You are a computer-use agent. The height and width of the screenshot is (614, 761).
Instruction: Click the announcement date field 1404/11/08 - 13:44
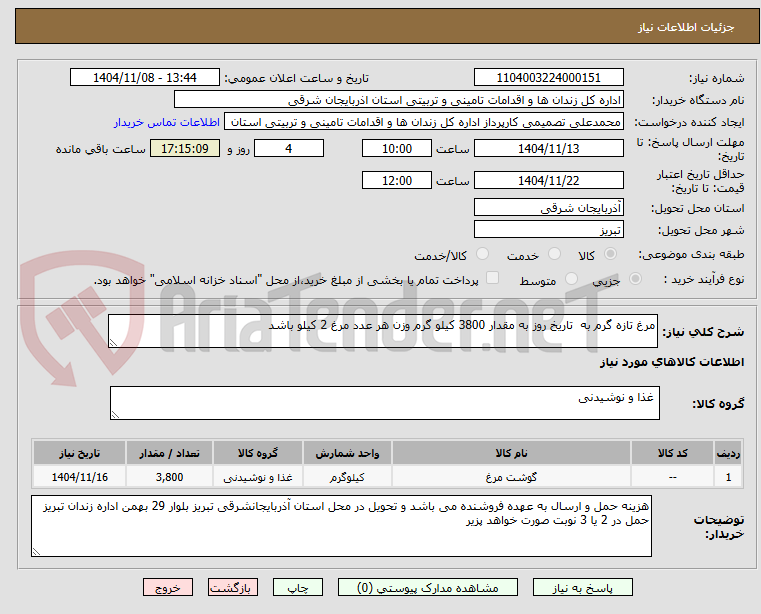pyautogui.click(x=145, y=78)
